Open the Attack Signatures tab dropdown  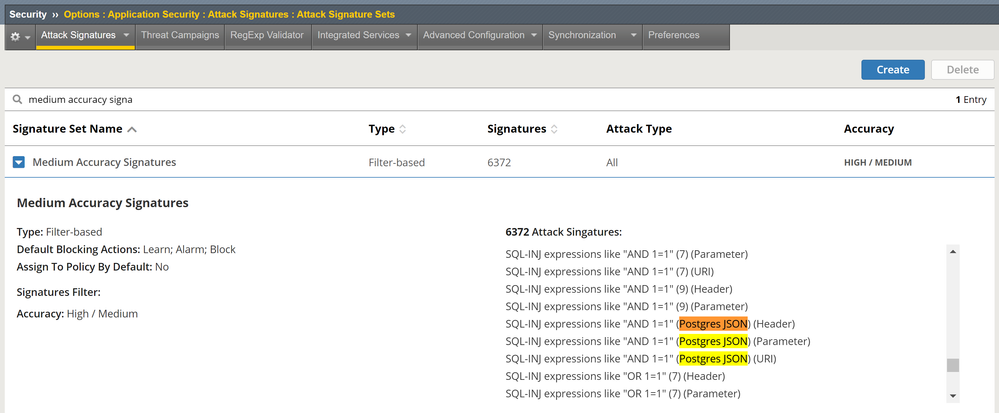[127, 36]
